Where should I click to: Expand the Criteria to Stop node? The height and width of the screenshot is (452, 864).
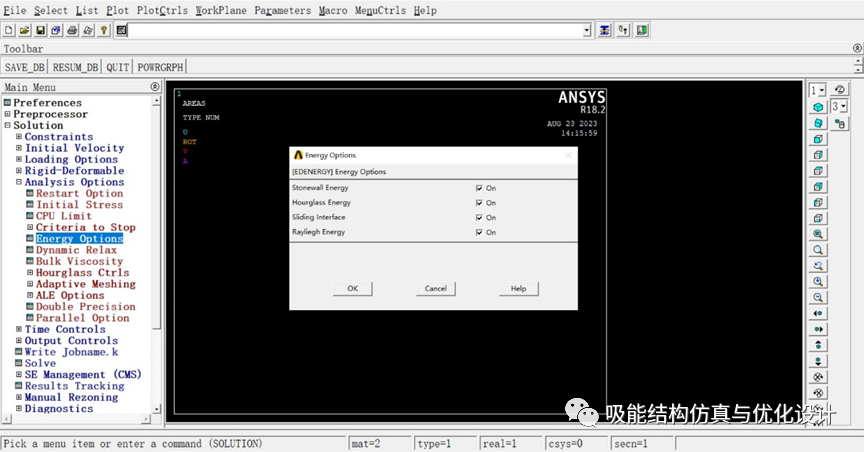click(30, 227)
